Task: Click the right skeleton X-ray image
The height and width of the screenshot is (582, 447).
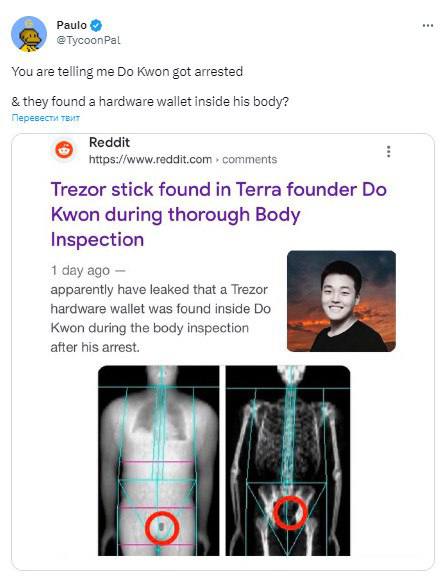Action: pyautogui.click(x=288, y=460)
